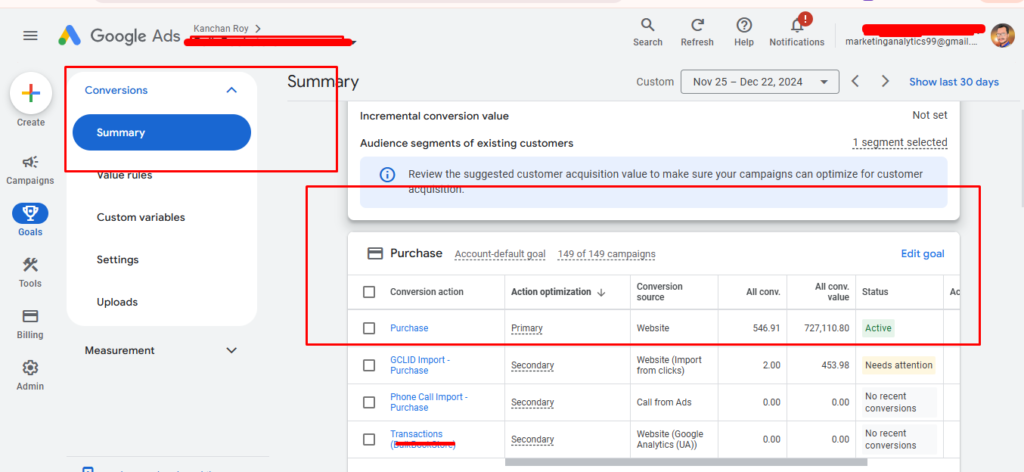This screenshot has height=472, width=1024.
Task: Click the Create plus button
Action: (31, 93)
